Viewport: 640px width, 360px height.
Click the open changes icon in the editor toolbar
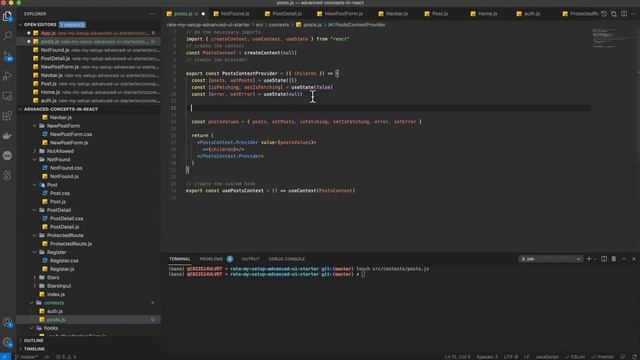(x=614, y=14)
